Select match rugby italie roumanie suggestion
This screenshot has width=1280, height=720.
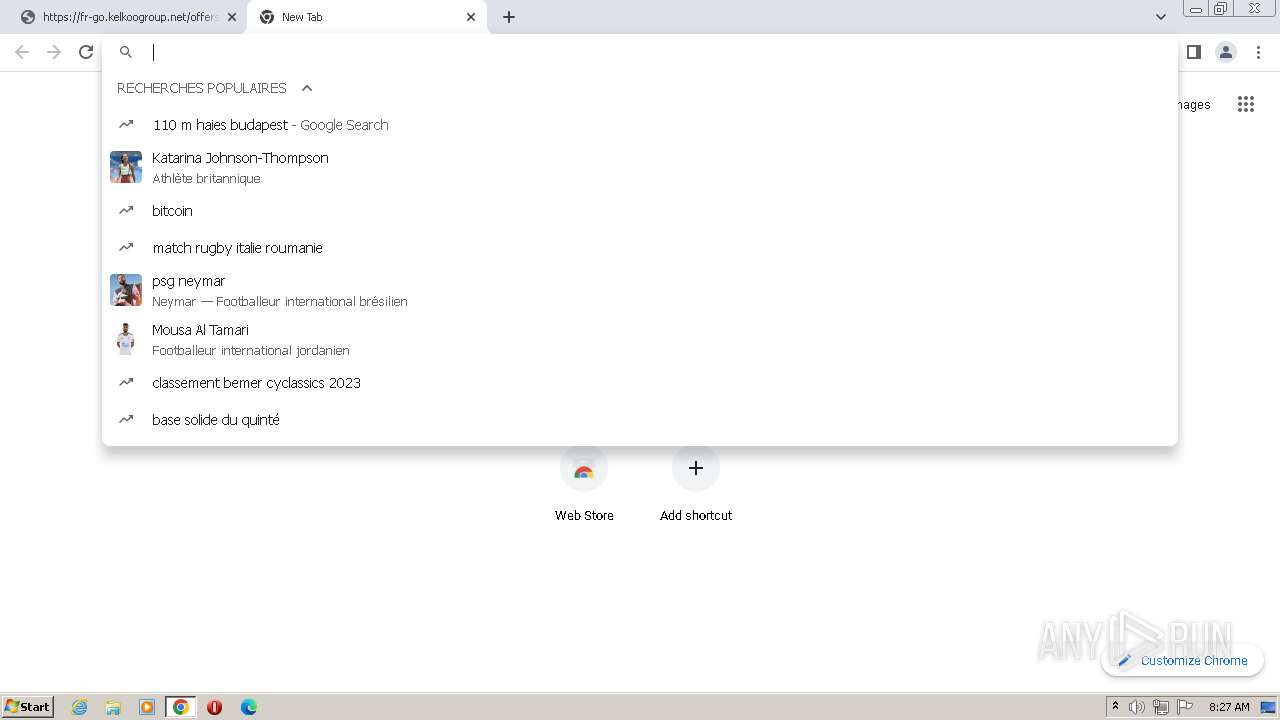tap(640, 248)
